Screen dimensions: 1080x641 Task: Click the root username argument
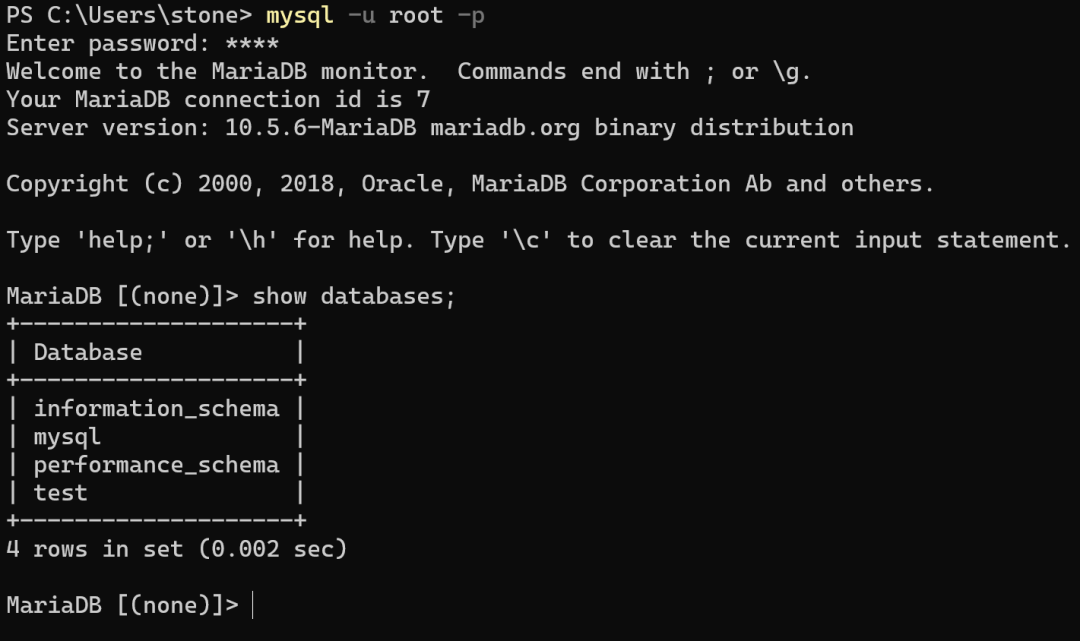(415, 16)
